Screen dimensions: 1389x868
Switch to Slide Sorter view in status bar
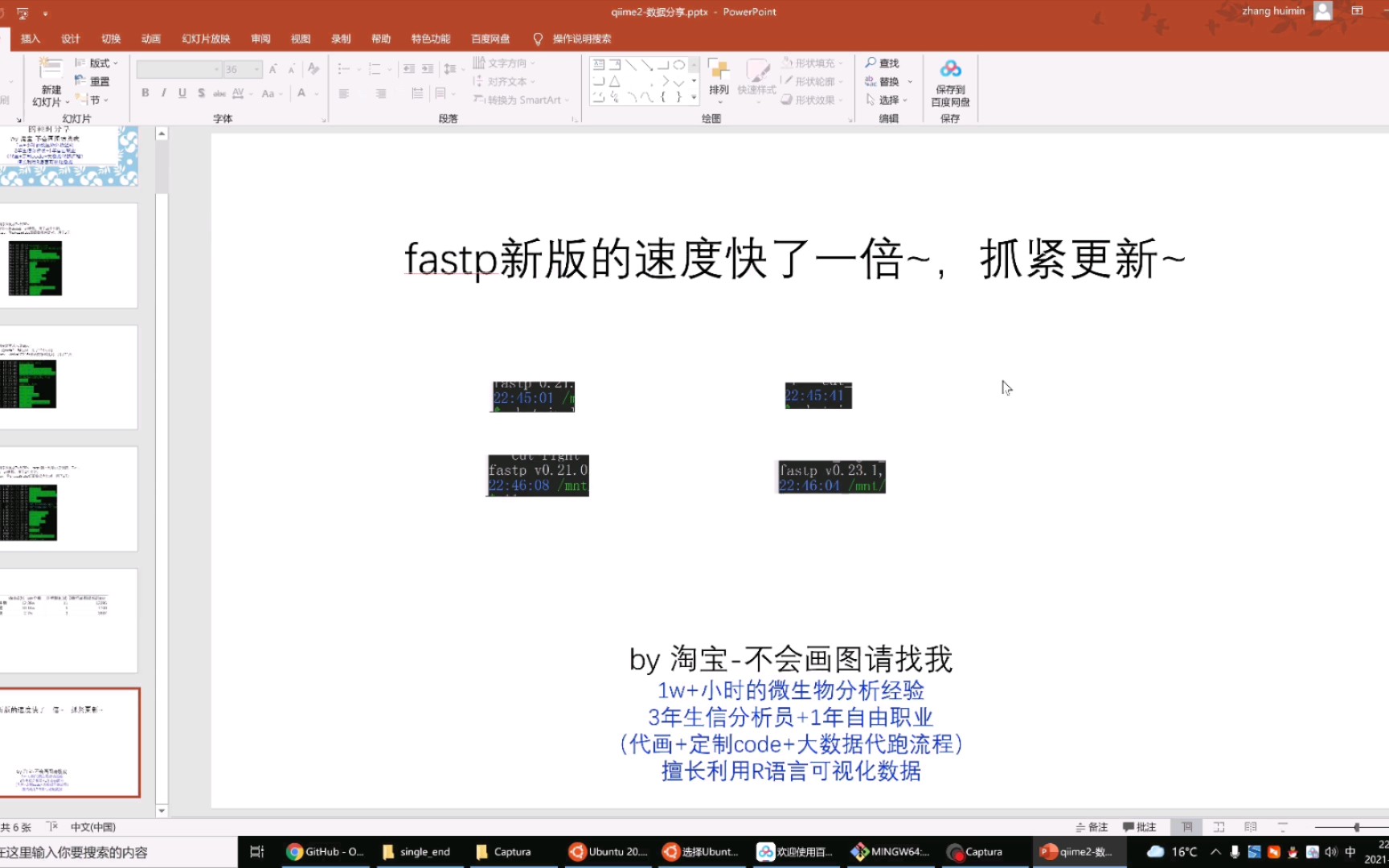tap(1219, 827)
